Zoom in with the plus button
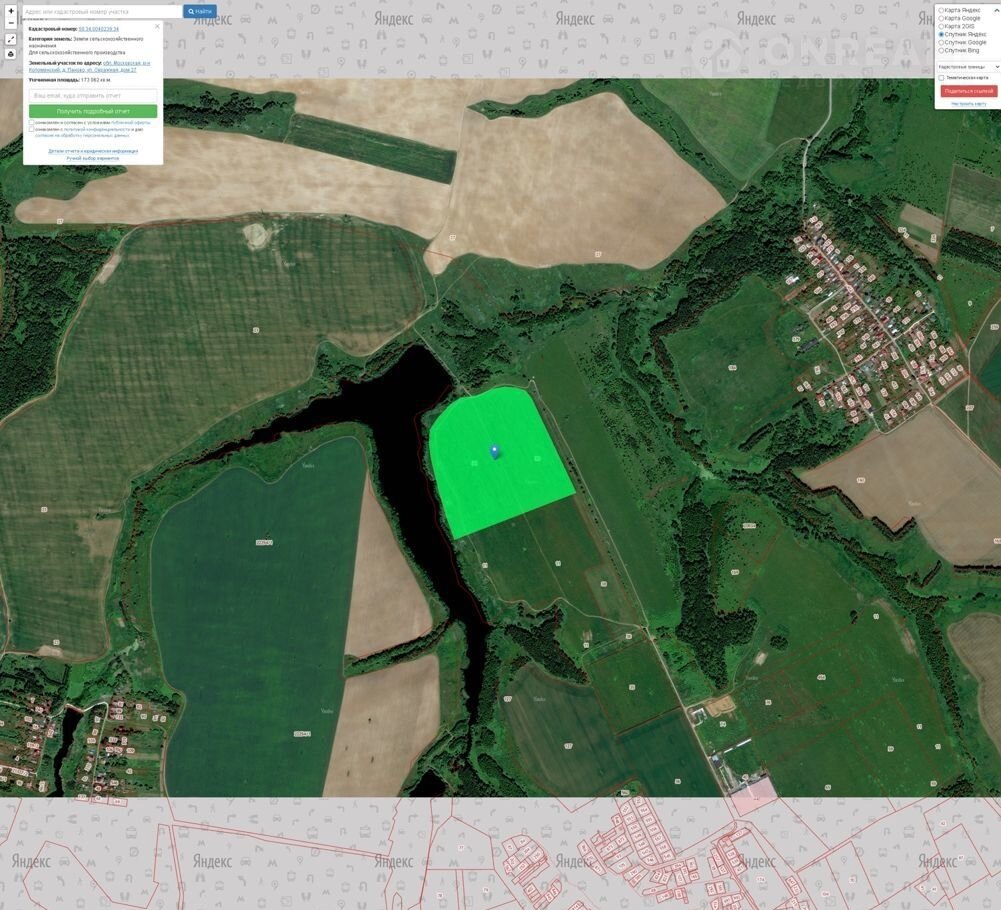This screenshot has height=910, width=1001. pos(11,10)
